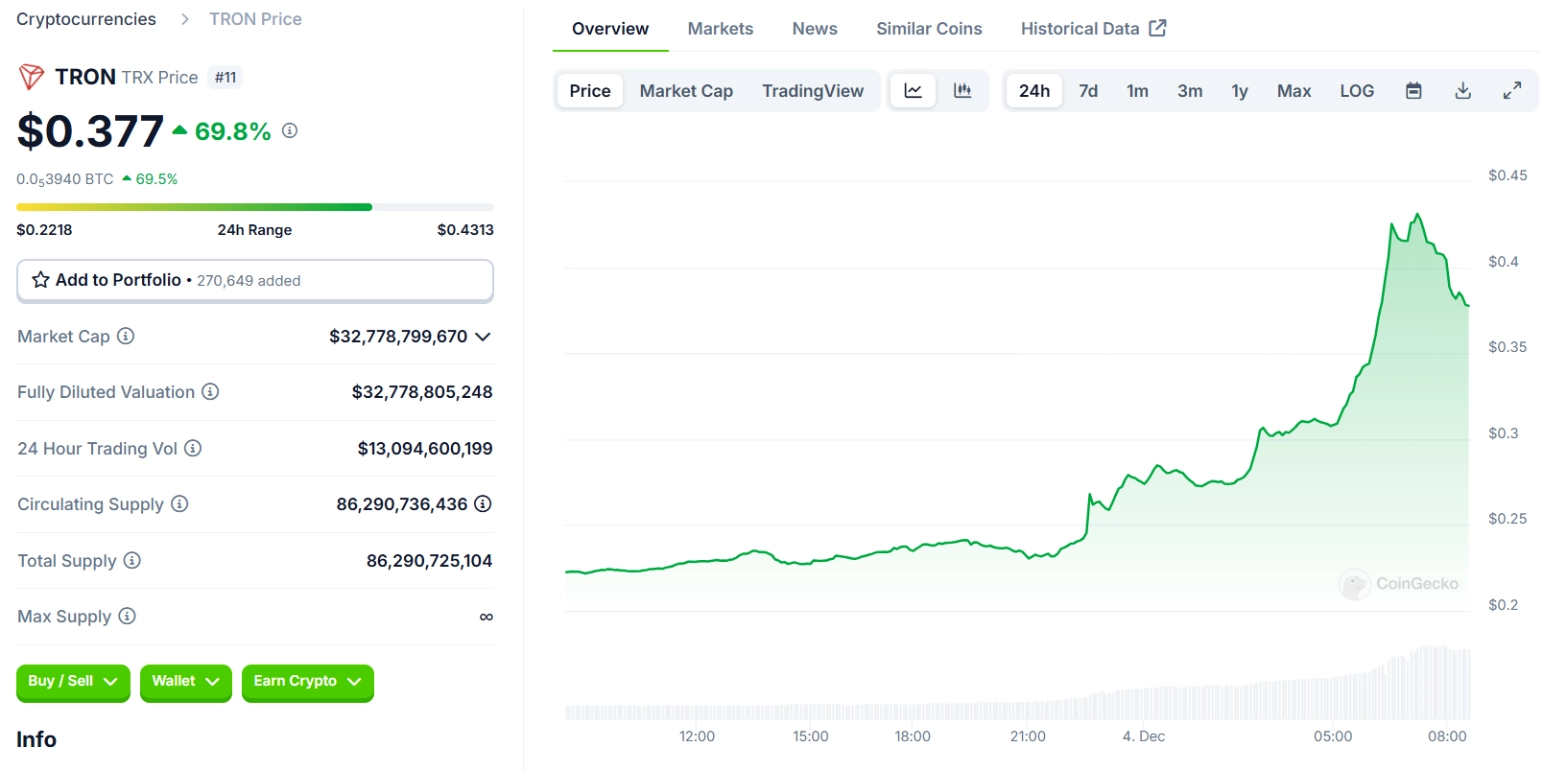Click the 24h Range progress bar
1567x770 pixels.
255,207
